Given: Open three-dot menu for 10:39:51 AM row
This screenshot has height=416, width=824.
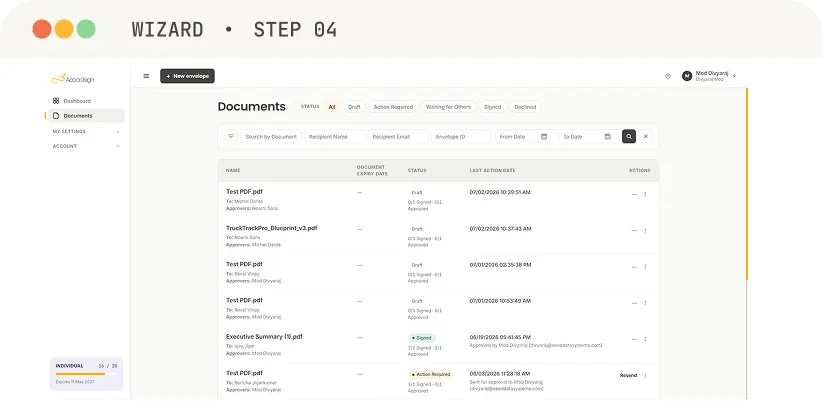Looking at the screenshot, I should pyautogui.click(x=645, y=194).
